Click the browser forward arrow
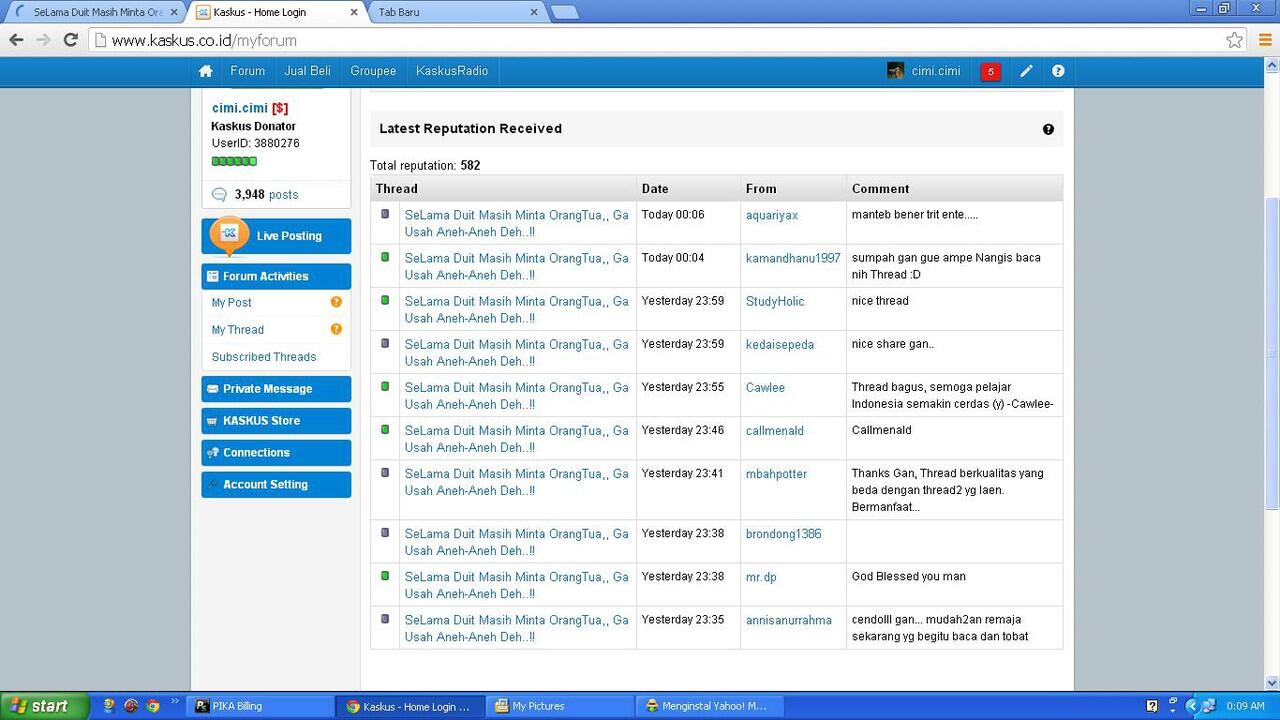Screen dimensions: 1280x720 (43, 40)
